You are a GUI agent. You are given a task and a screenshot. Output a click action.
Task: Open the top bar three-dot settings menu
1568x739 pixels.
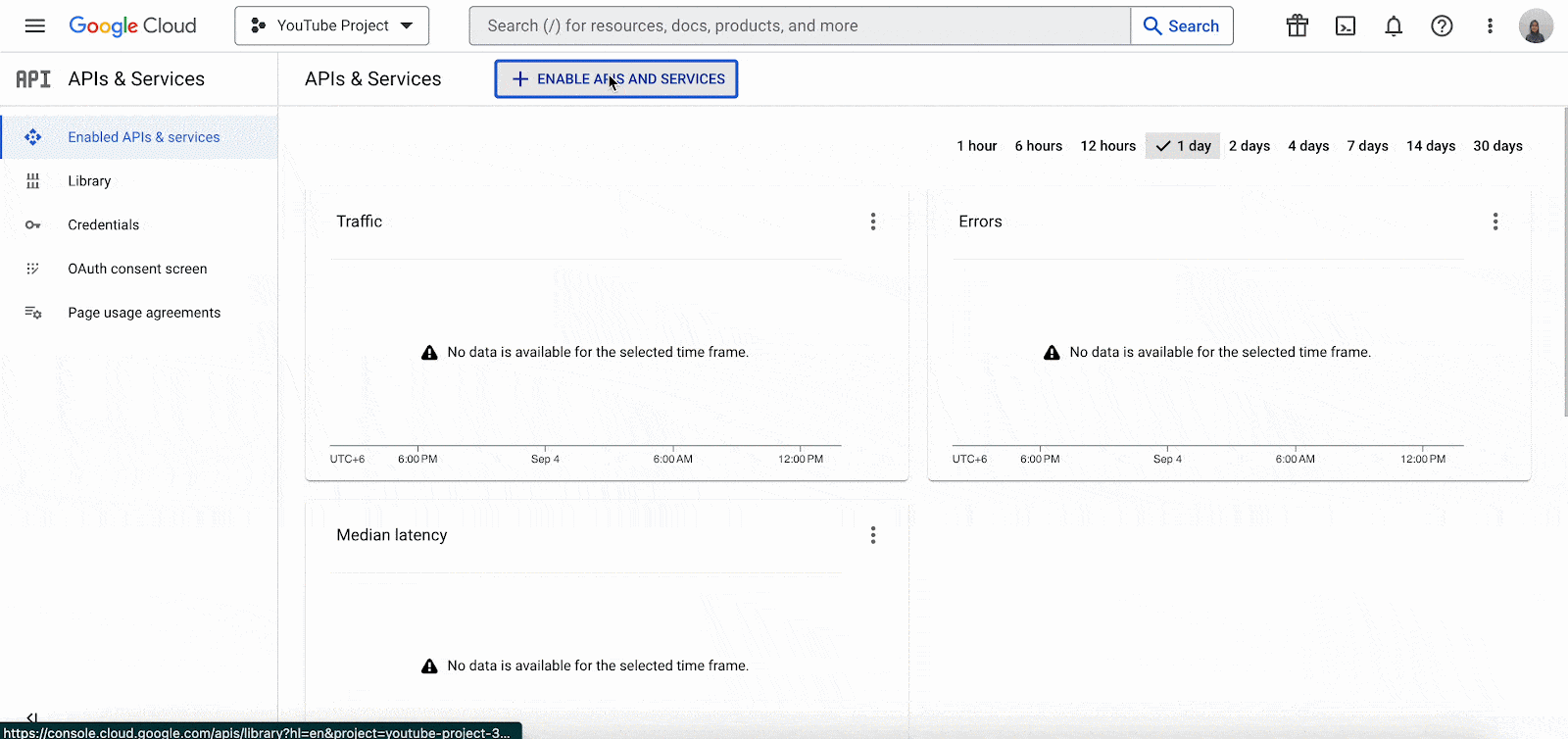(1490, 25)
